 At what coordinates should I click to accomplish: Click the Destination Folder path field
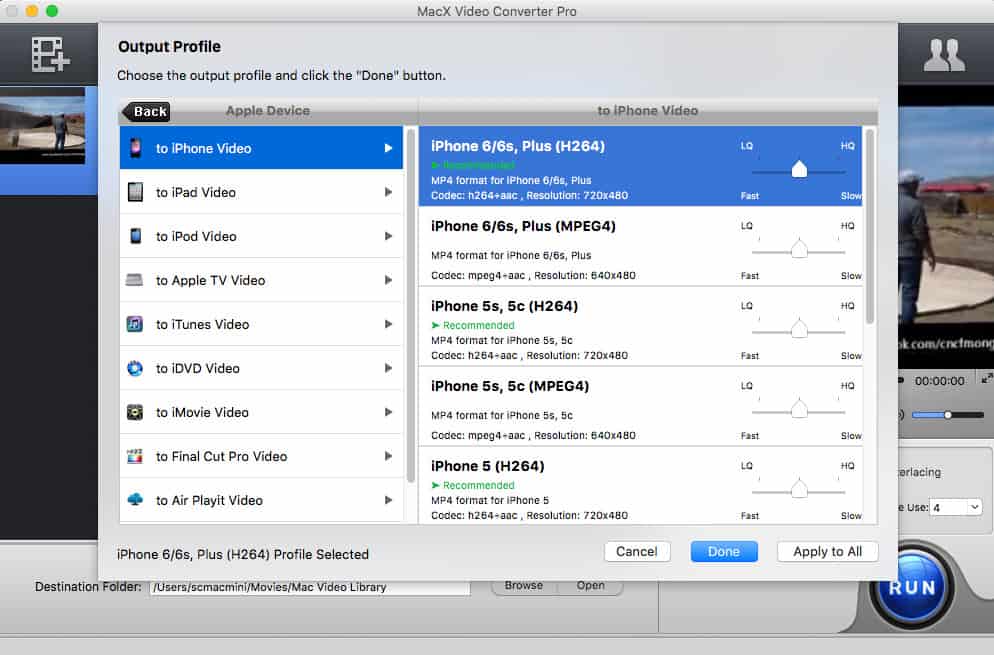click(x=310, y=587)
